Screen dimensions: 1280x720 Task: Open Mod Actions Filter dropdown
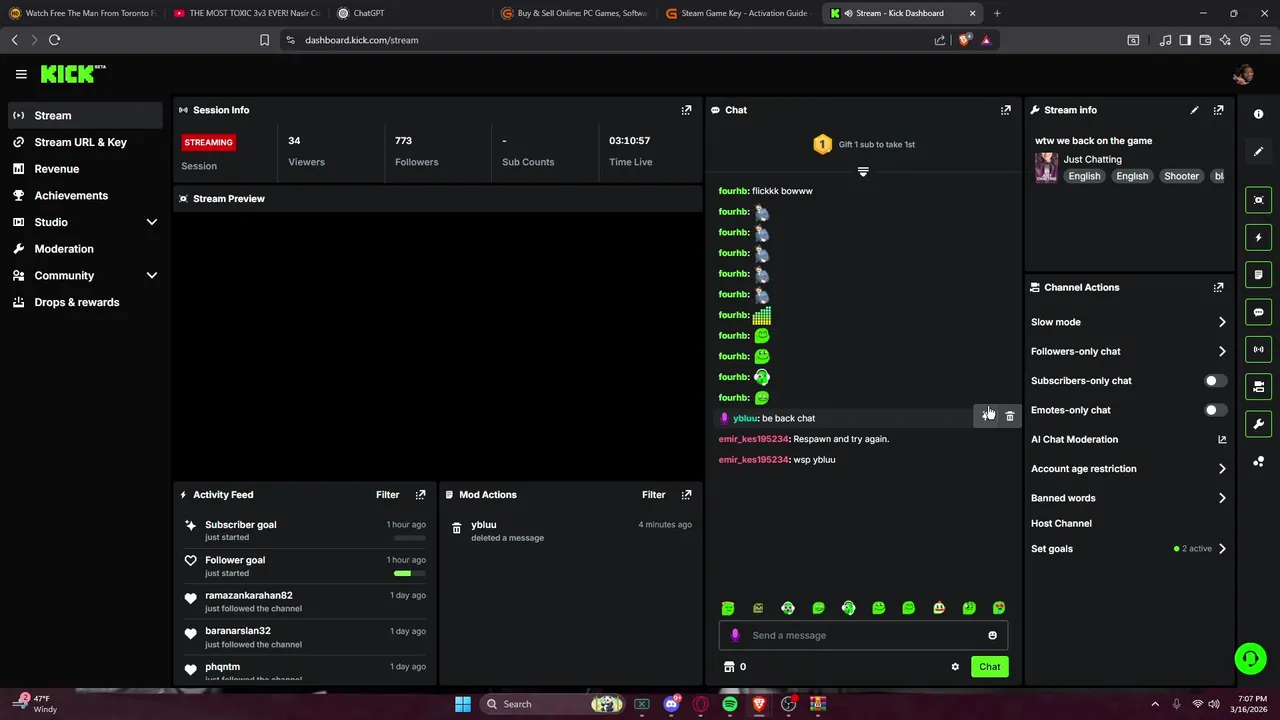(x=653, y=495)
